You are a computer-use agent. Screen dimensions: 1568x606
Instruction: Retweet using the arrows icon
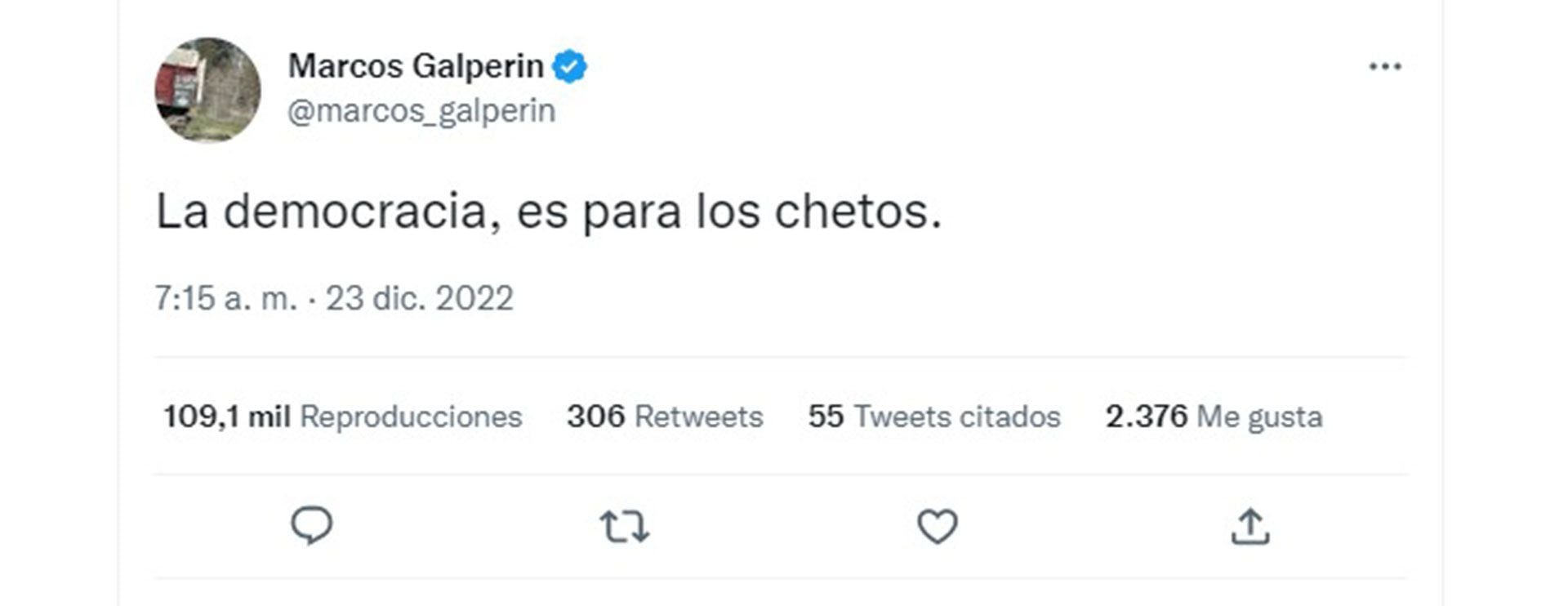point(625,527)
